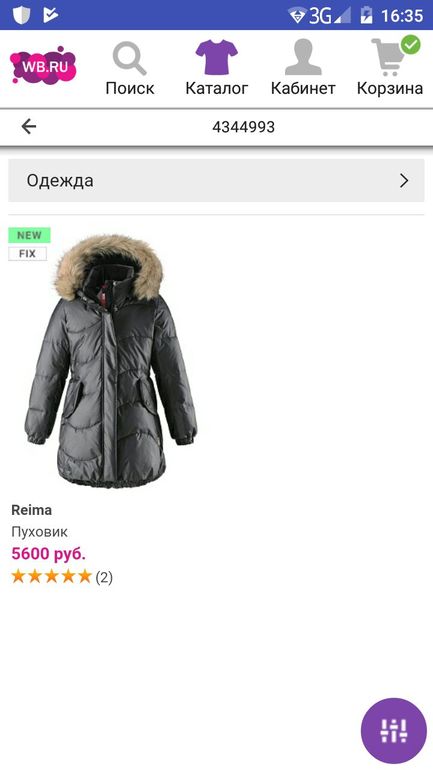Tap the article number 4344993 title

click(x=244, y=127)
